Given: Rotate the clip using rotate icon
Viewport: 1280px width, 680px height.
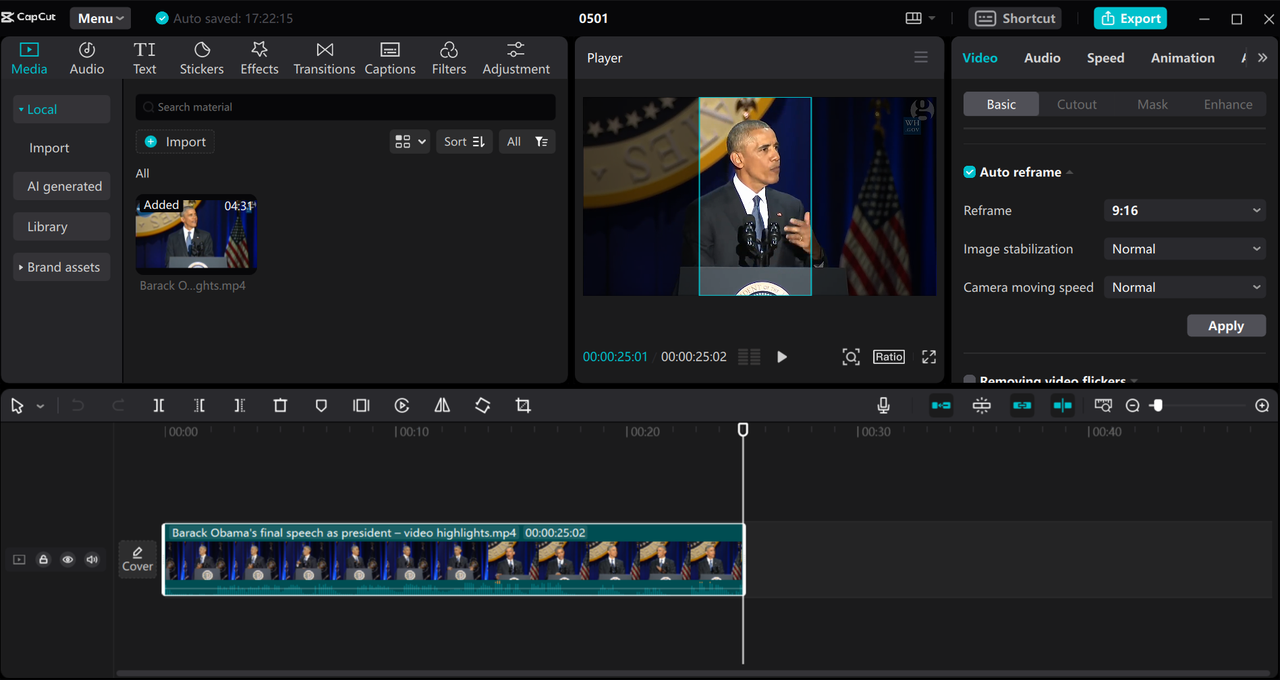Looking at the screenshot, I should coord(483,405).
